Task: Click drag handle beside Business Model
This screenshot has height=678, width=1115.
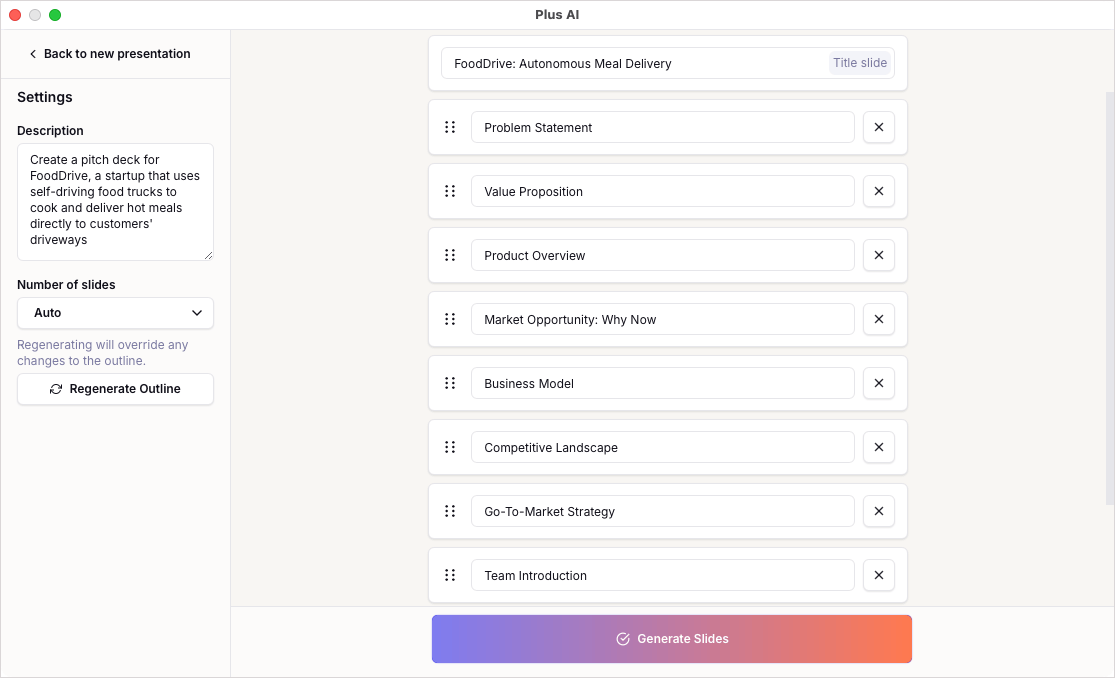Action: (450, 383)
